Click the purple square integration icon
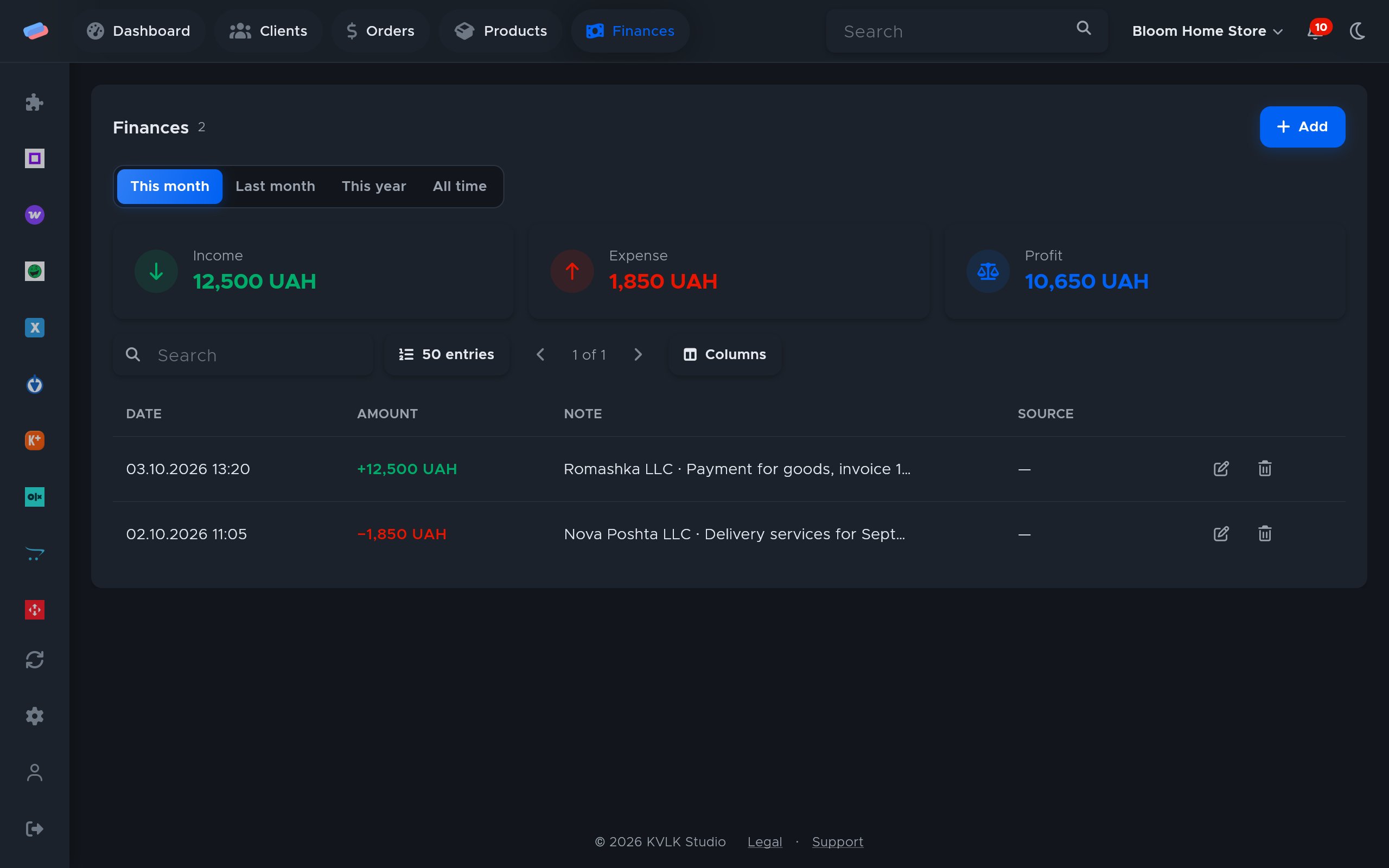 tap(34, 158)
